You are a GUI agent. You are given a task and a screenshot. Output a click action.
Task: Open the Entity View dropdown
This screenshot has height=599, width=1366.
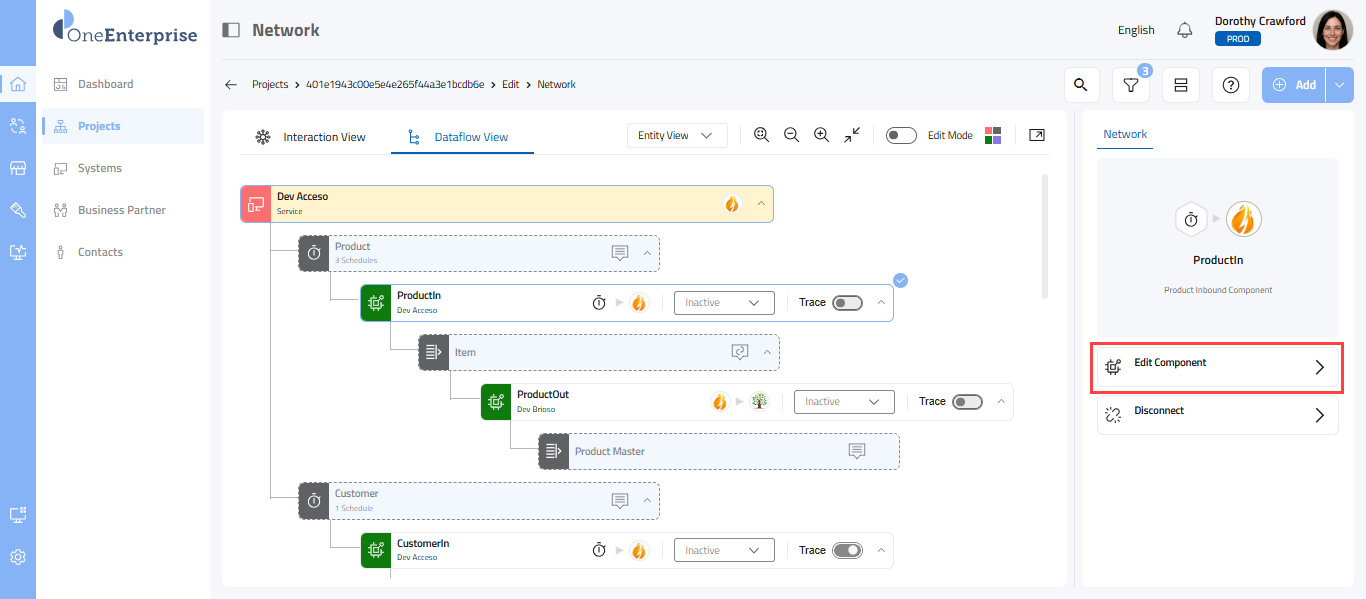coord(677,135)
